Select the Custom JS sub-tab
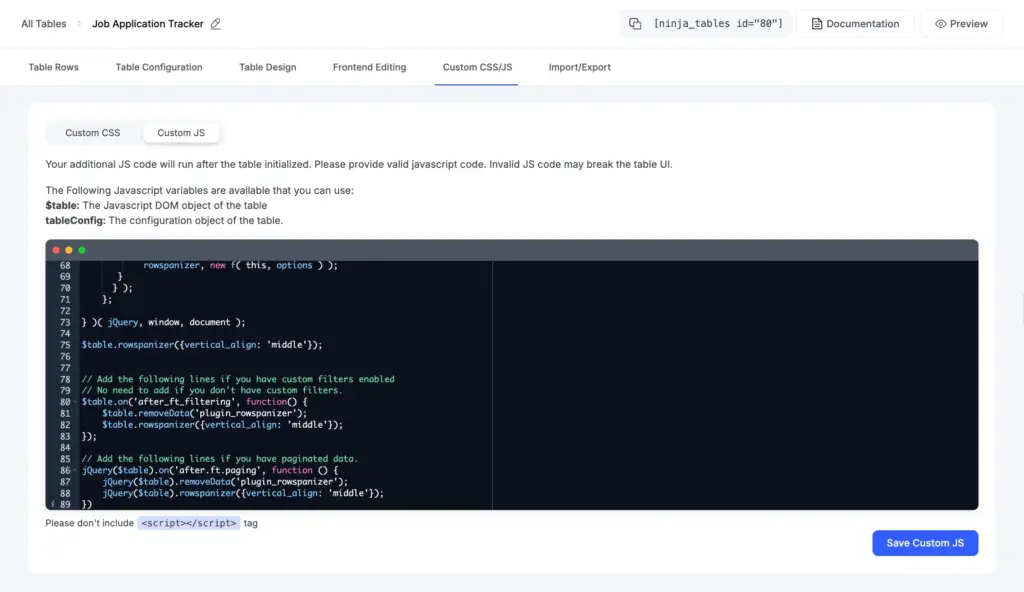The height and width of the screenshot is (592, 1024). [x=181, y=133]
